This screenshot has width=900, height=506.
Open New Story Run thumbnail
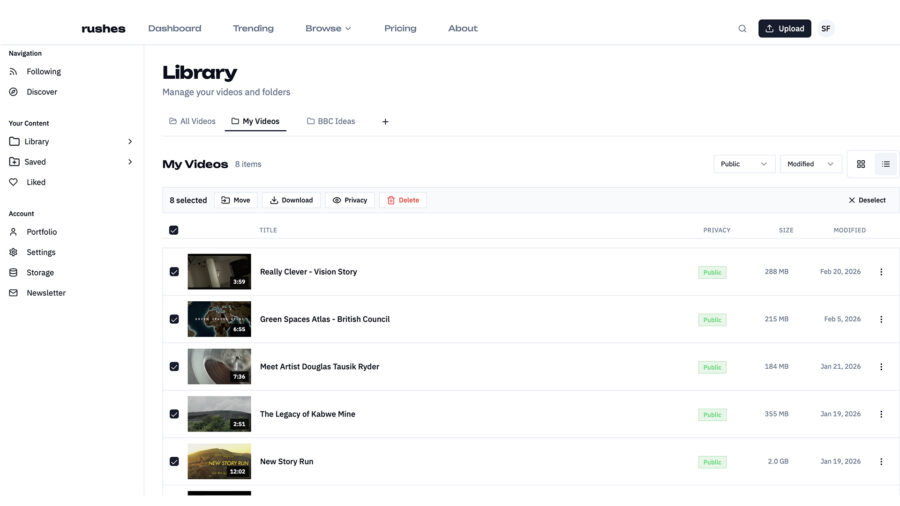tap(219, 461)
